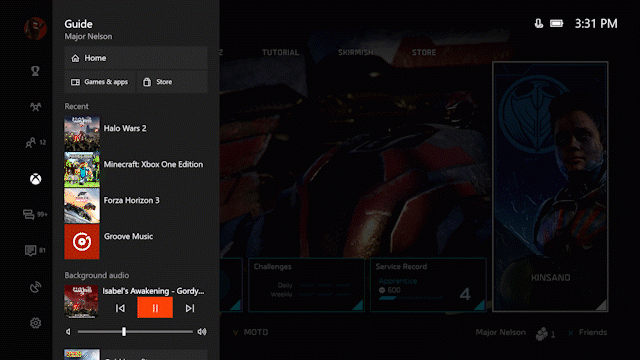Skip to next track
This screenshot has height=360, width=640.
point(190,308)
